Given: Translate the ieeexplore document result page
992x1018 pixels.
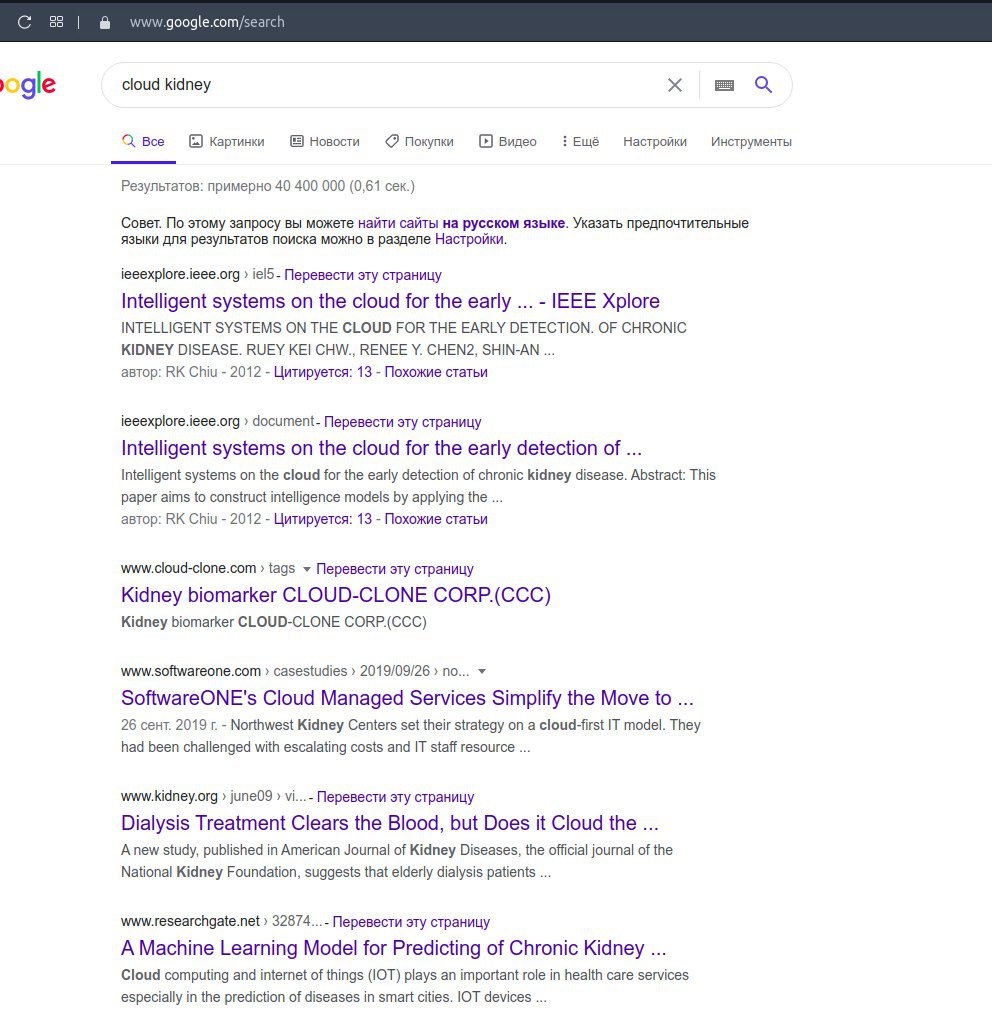Looking at the screenshot, I should tap(403, 422).
